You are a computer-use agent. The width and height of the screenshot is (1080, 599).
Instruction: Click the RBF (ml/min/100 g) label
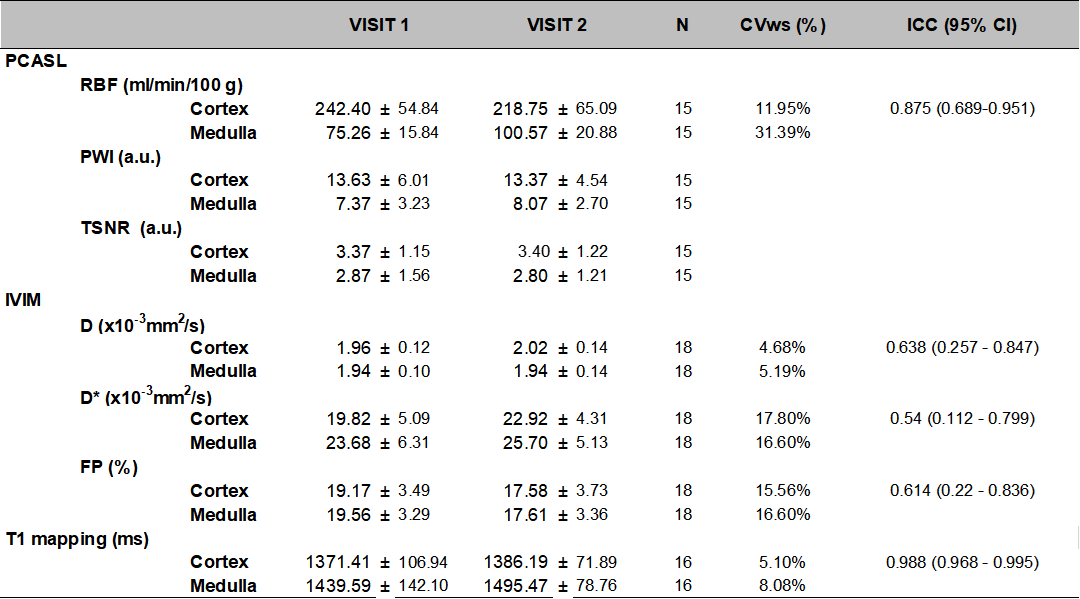pyautogui.click(x=161, y=85)
